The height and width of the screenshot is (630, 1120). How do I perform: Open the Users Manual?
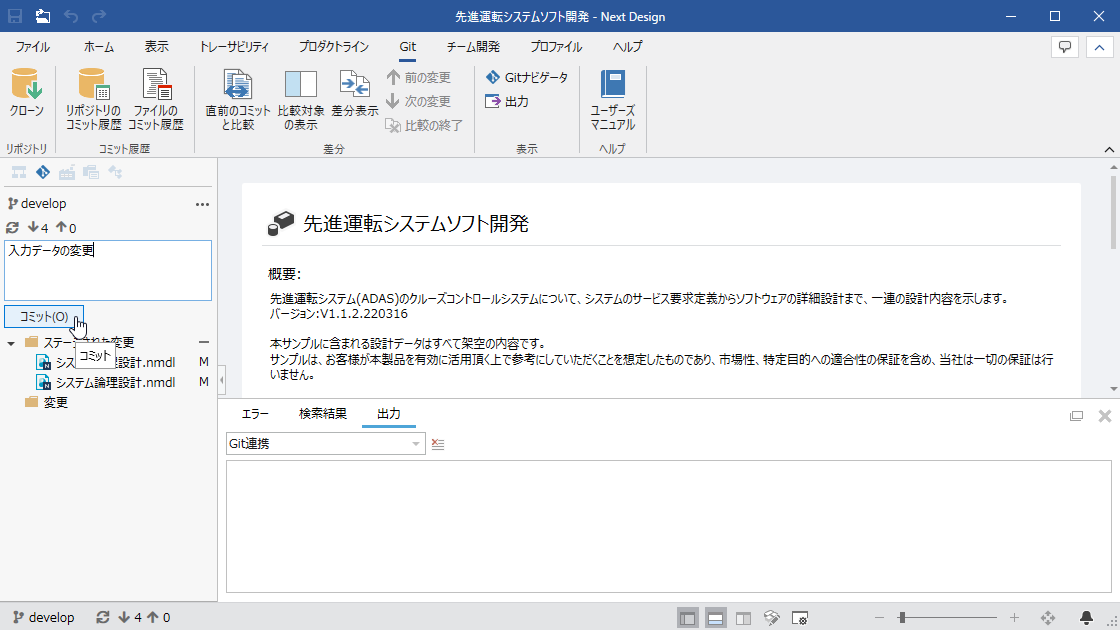pos(613,99)
